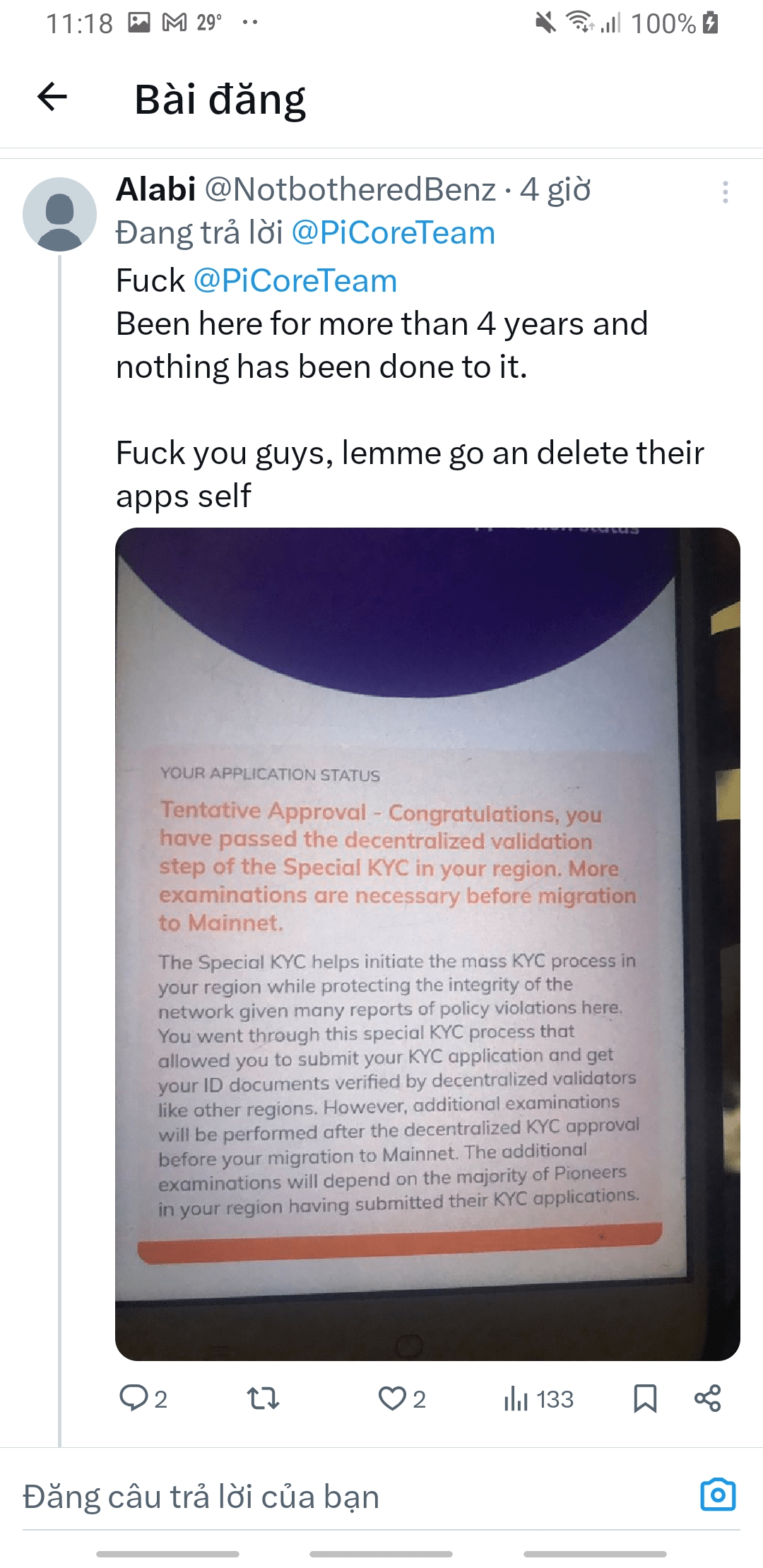Tap the @PiCoreTeam mention in post text
Image resolution: width=763 pixels, height=1568 pixels.
tap(295, 281)
